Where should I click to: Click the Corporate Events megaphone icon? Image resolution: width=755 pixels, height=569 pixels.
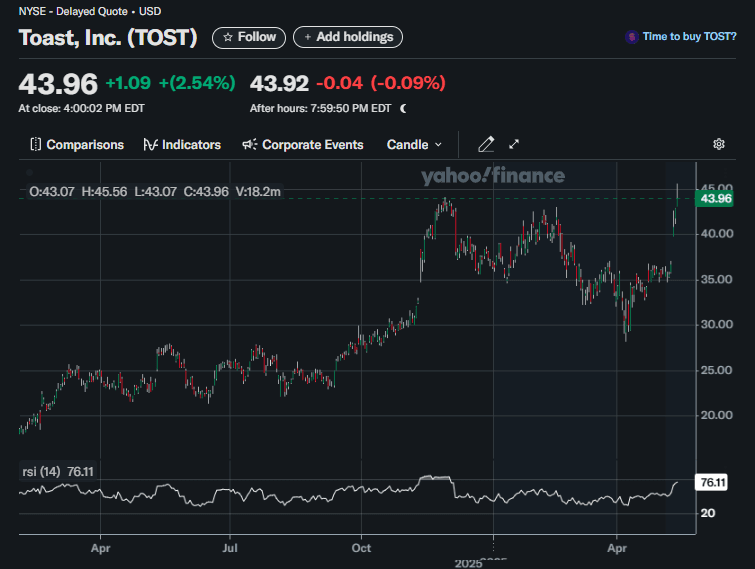click(x=250, y=145)
